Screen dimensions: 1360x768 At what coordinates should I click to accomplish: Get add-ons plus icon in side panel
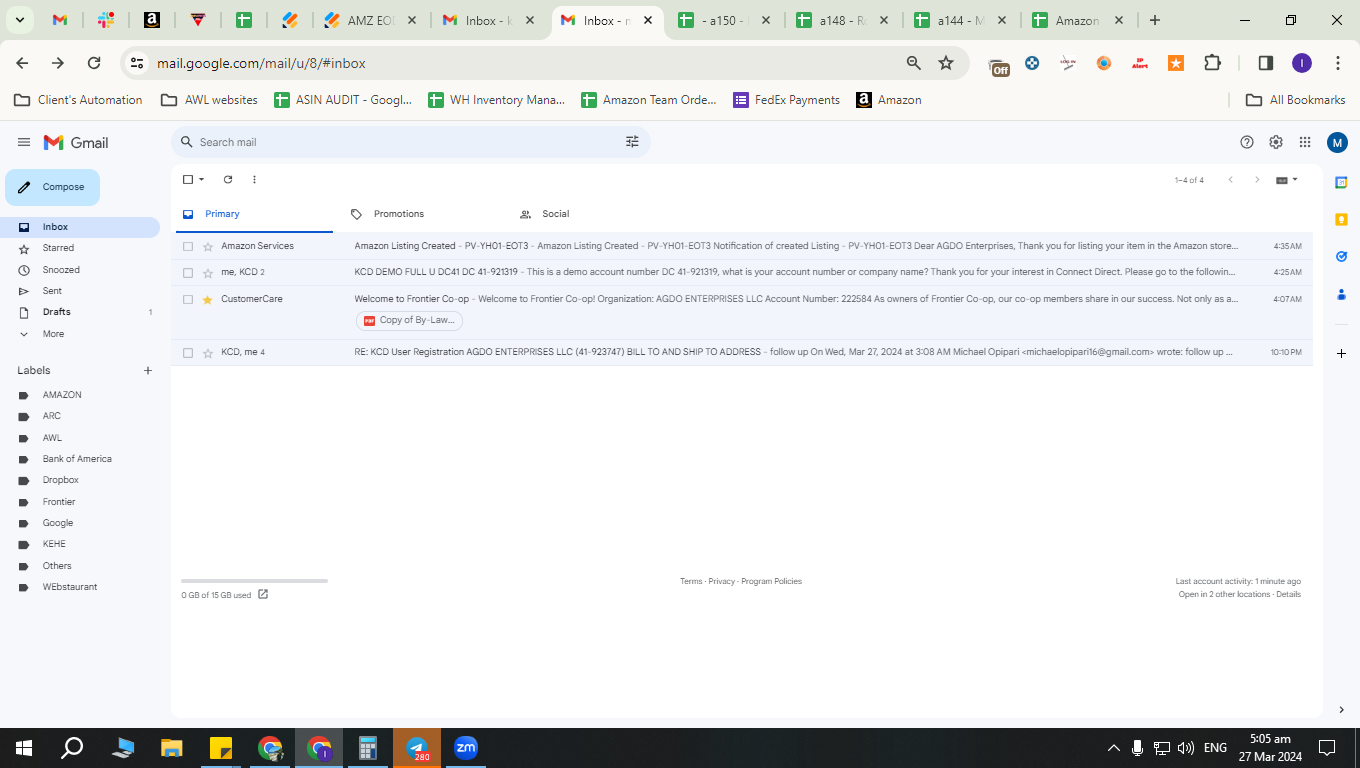pos(1341,353)
